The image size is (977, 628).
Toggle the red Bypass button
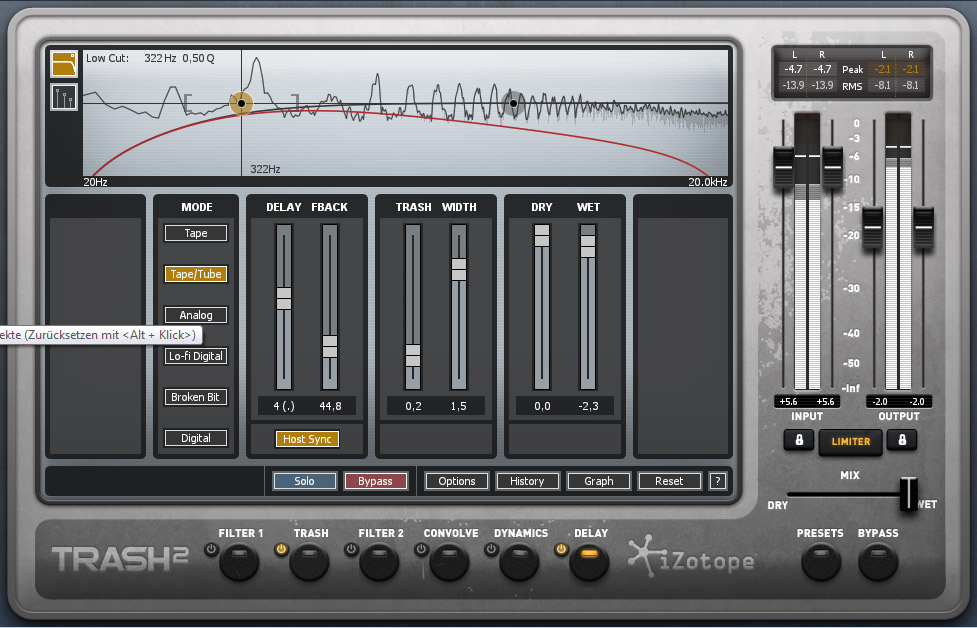pyautogui.click(x=376, y=481)
